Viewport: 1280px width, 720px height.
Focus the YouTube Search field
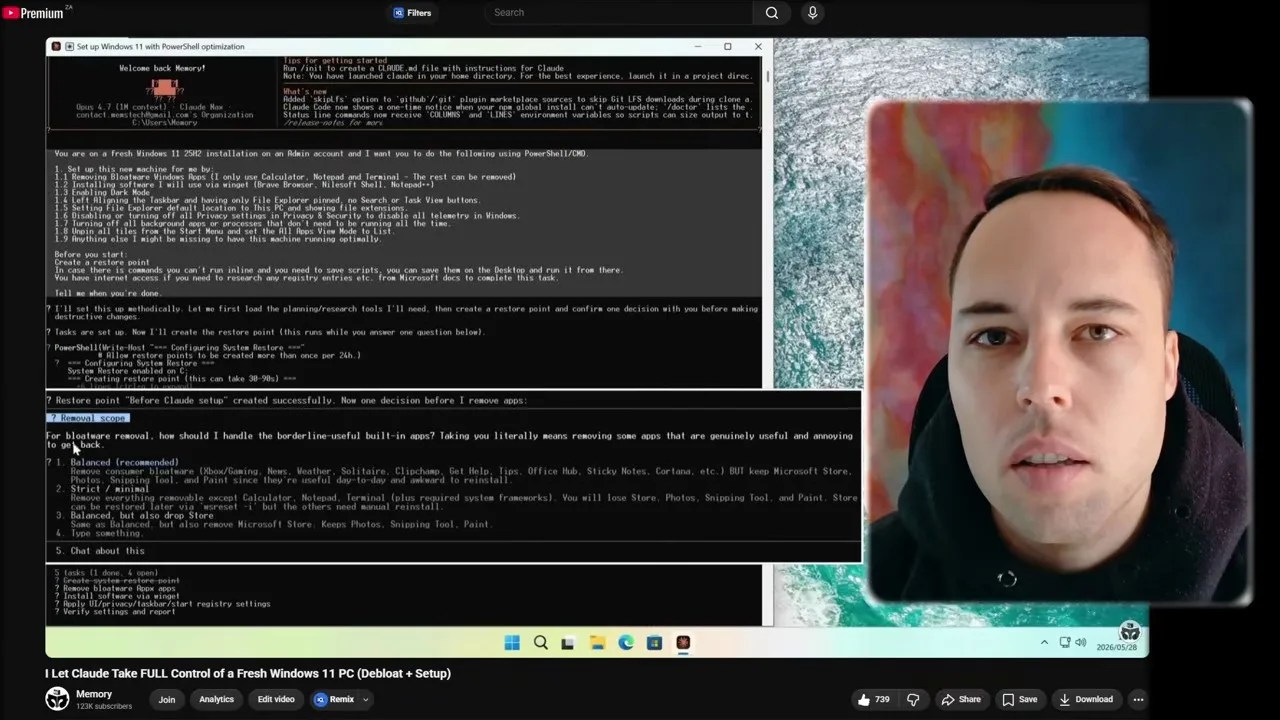point(617,13)
